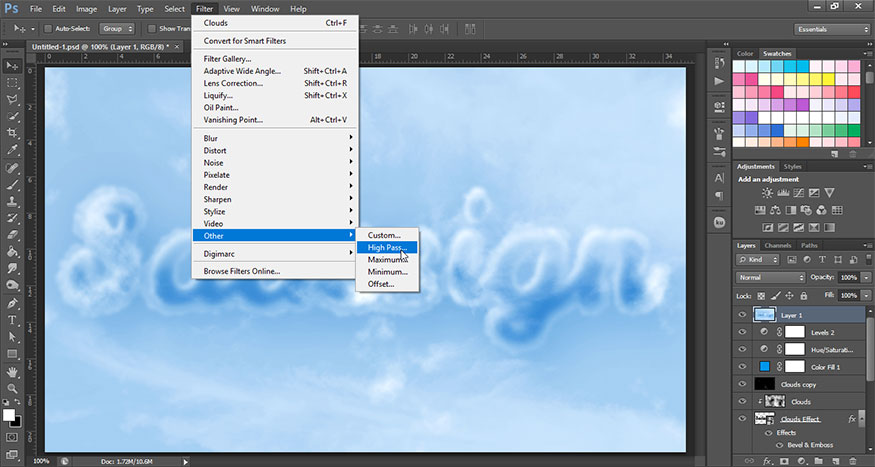Open the Essentials workspace dropdown
The height and width of the screenshot is (467, 875).
click(831, 29)
